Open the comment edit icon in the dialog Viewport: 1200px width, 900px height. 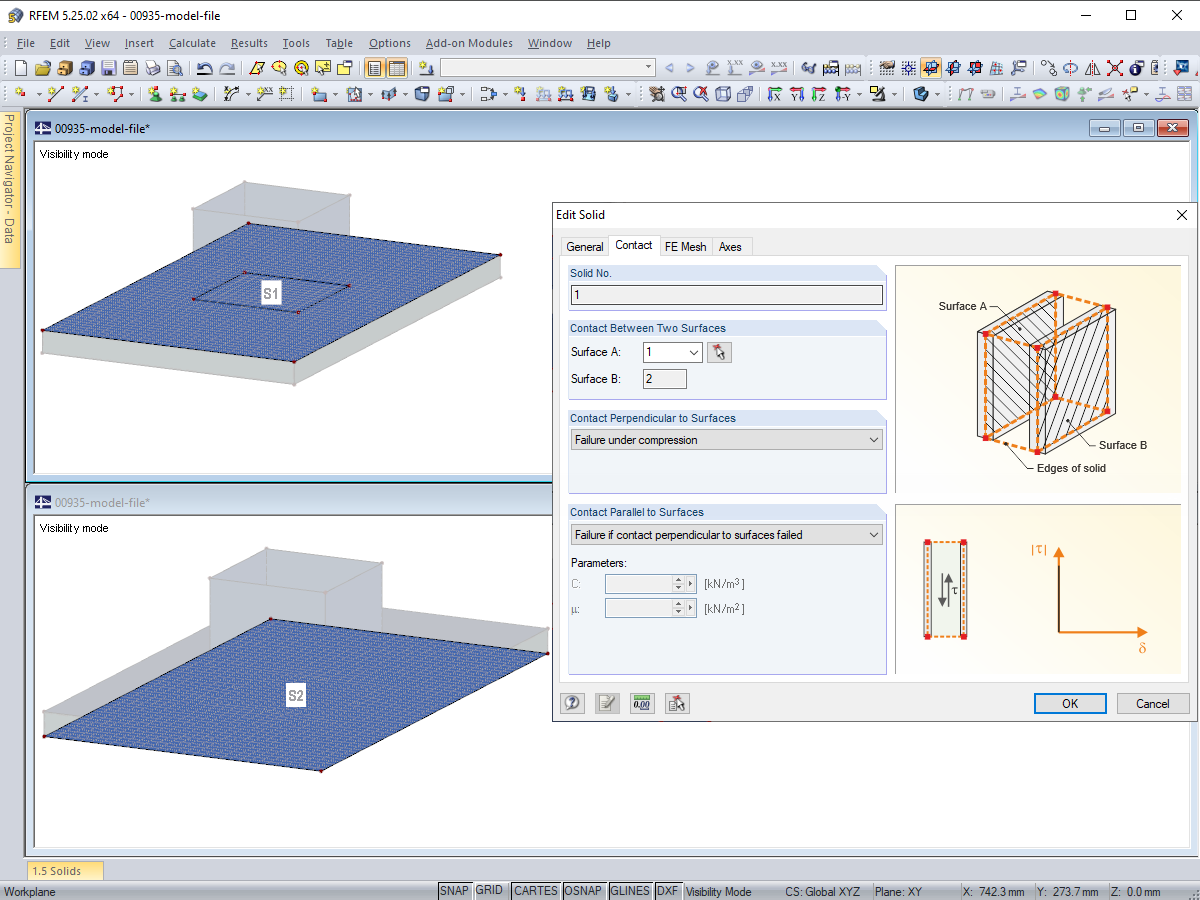point(607,703)
